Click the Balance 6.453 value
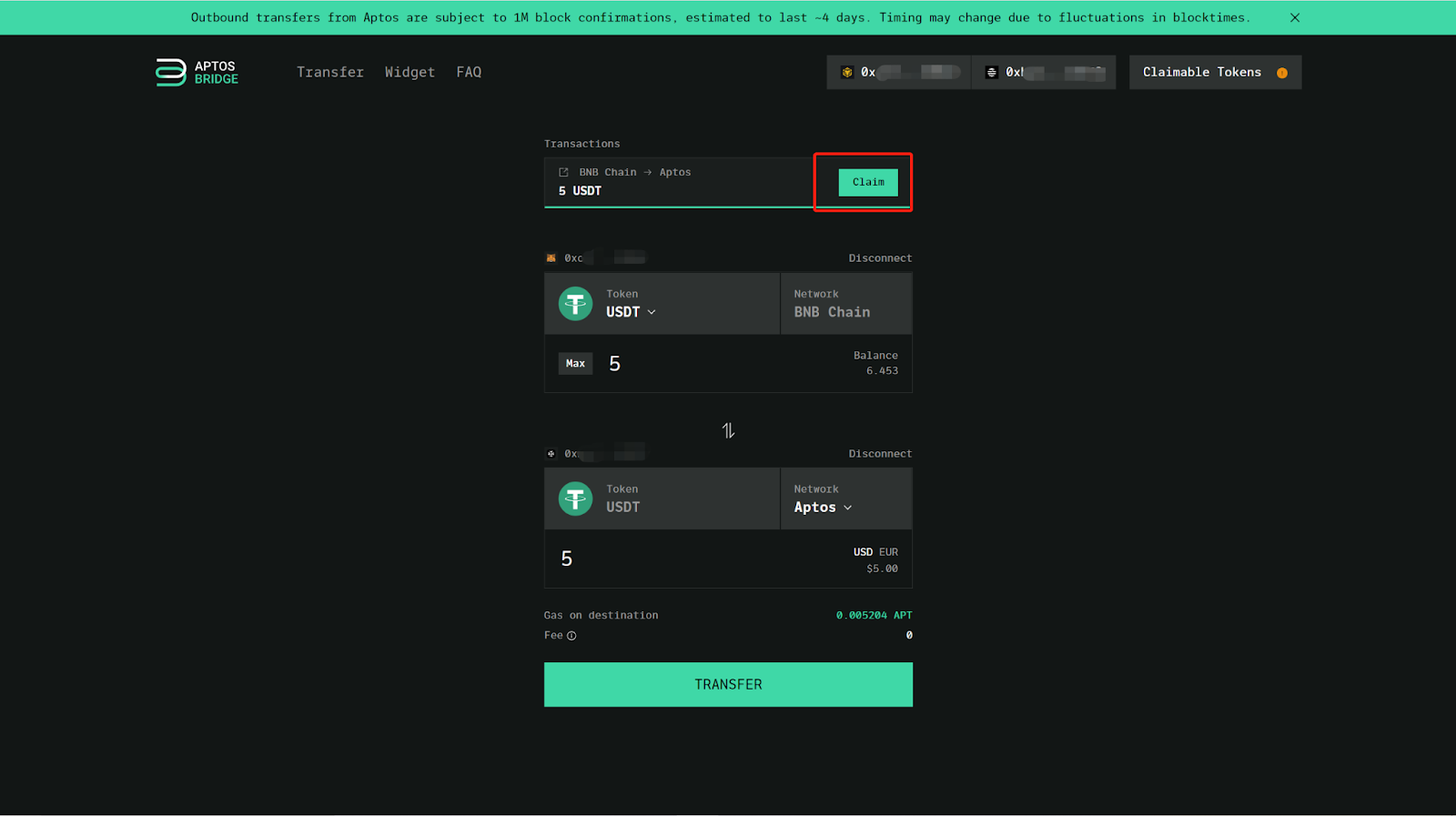 882,370
